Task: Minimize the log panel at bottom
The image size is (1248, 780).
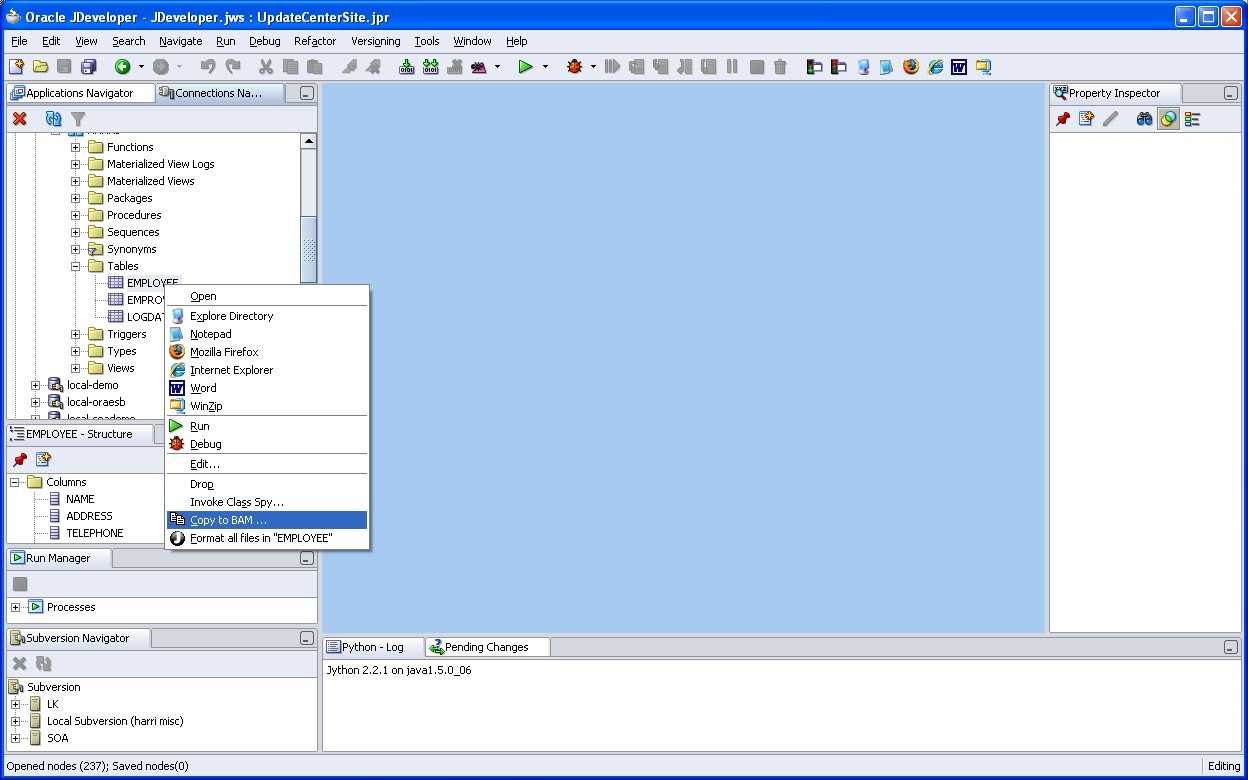Action: click(1230, 647)
